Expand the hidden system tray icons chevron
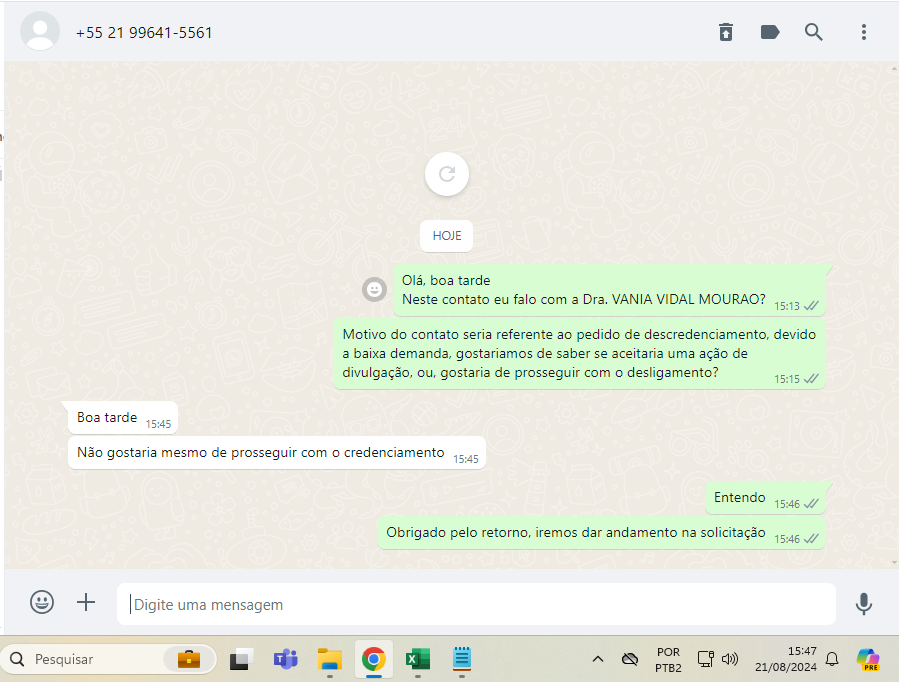Image resolution: width=899 pixels, height=682 pixels. (597, 659)
